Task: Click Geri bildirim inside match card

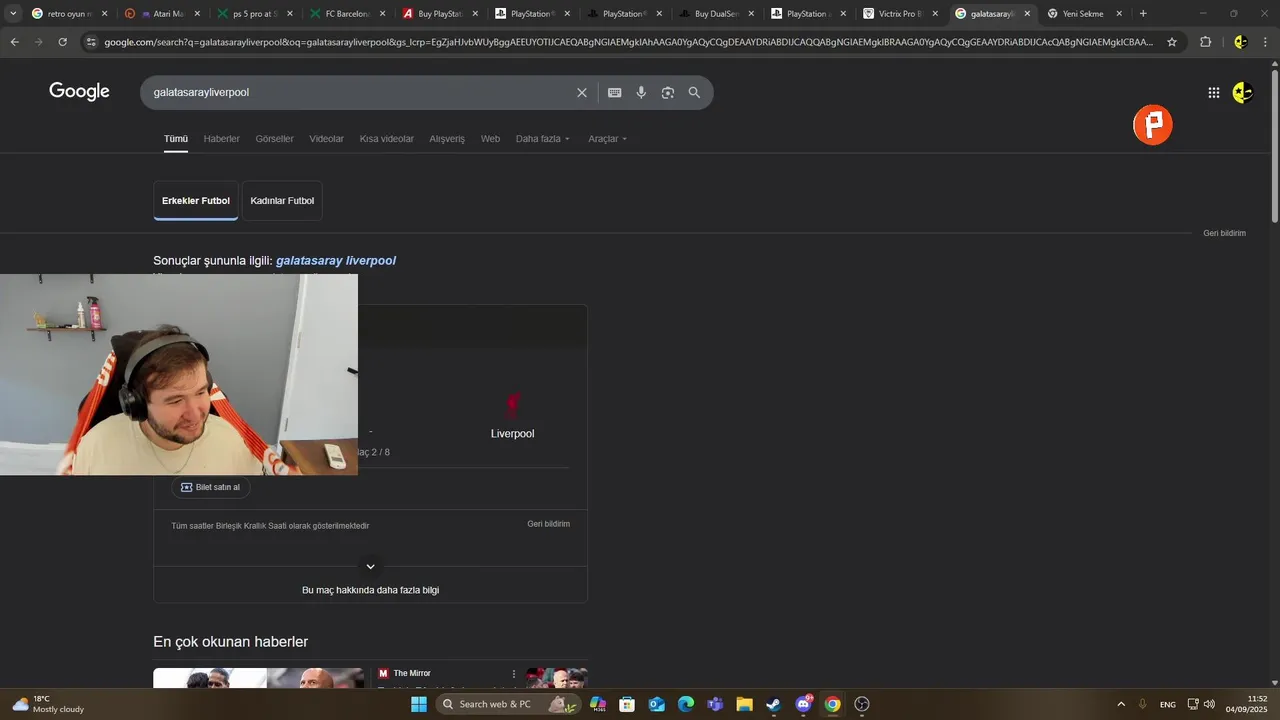Action: (x=549, y=524)
